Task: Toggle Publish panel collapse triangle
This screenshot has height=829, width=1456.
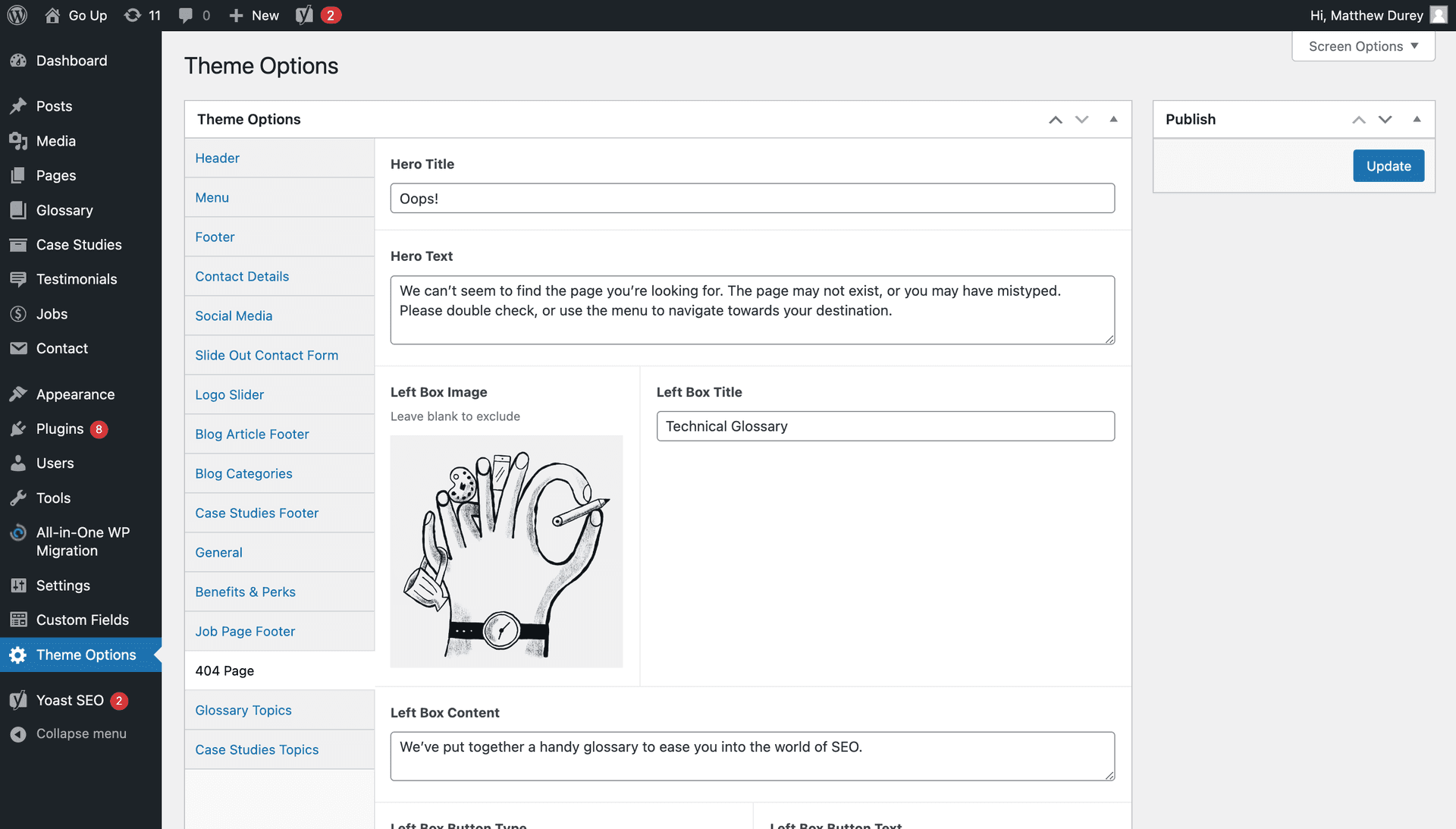Action: tap(1417, 119)
